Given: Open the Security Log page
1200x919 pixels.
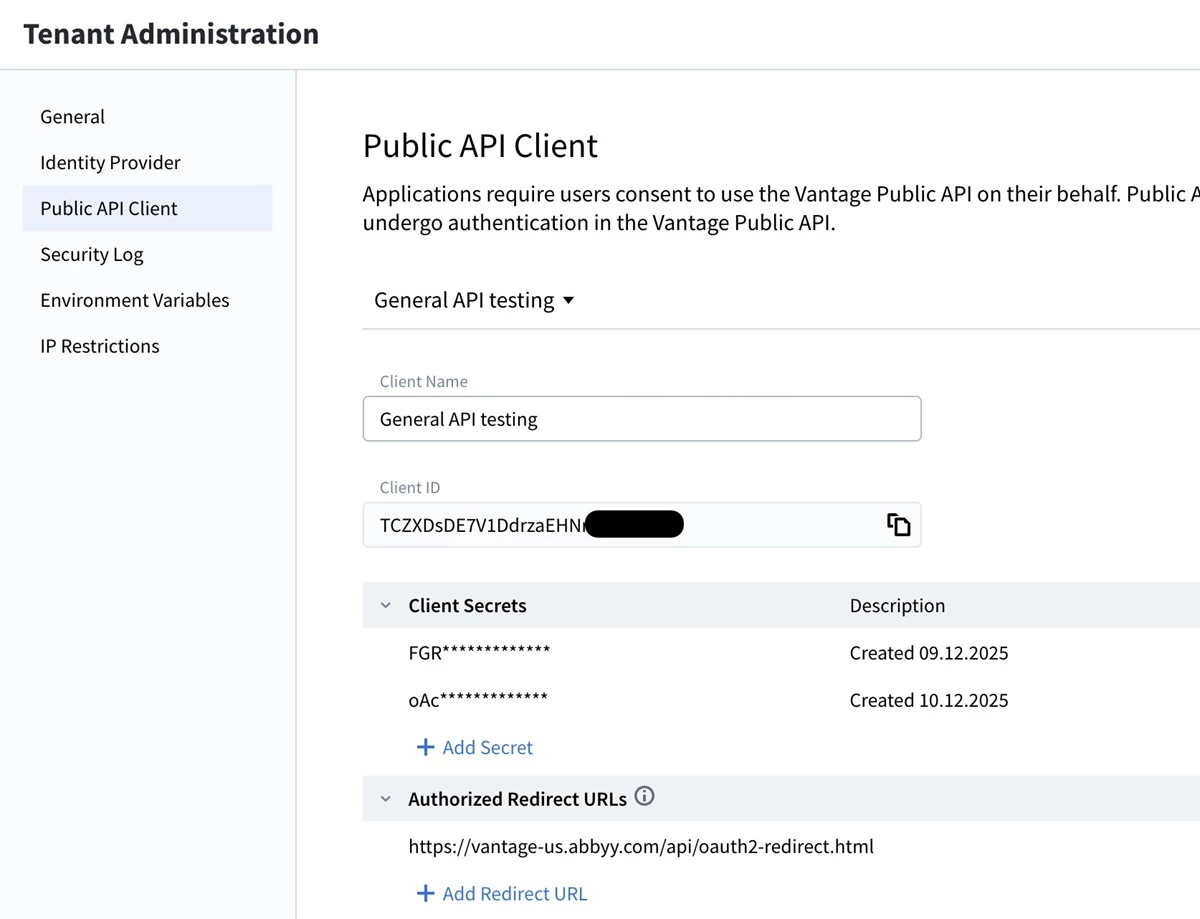Looking at the screenshot, I should [x=92, y=254].
